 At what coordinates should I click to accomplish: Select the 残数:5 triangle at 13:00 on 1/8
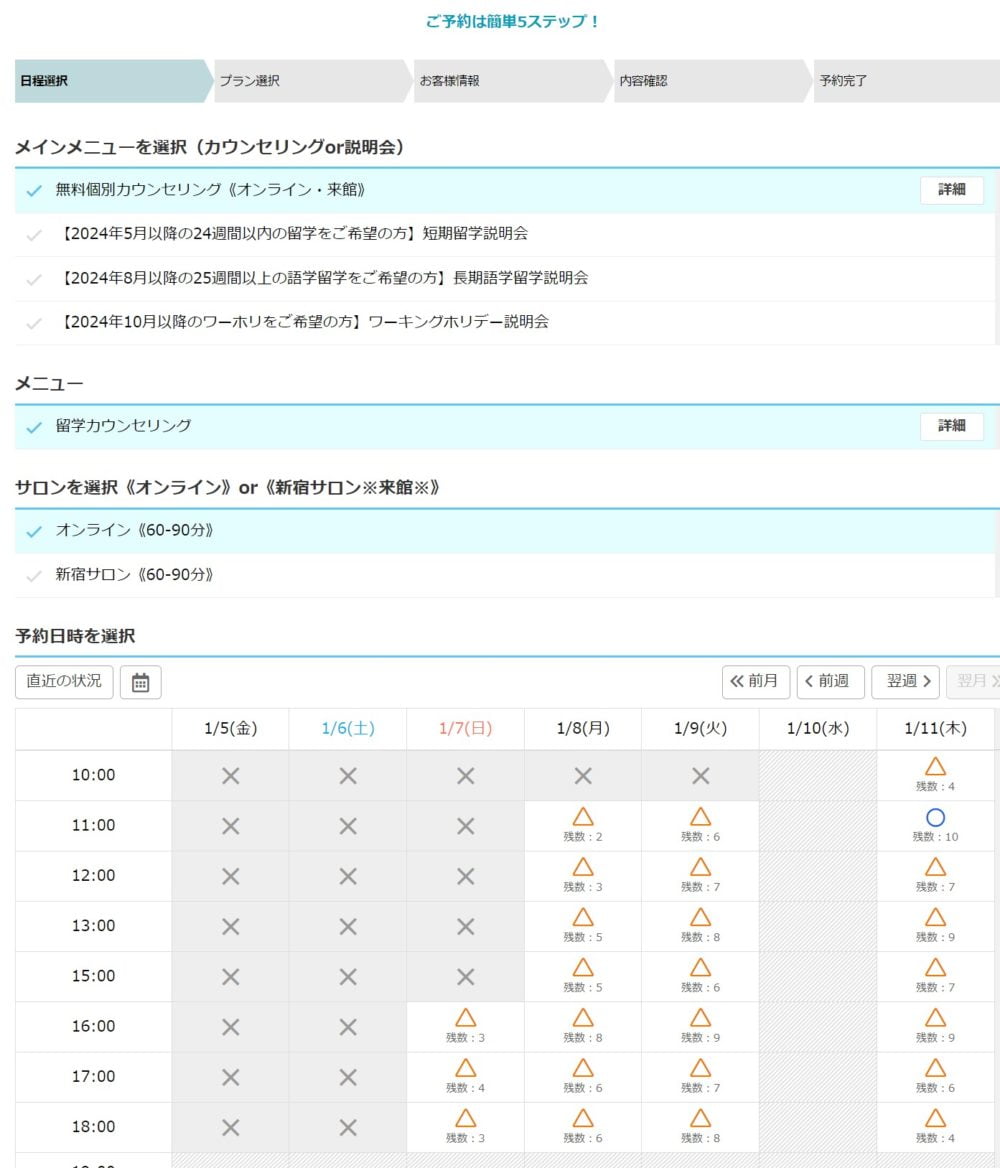click(581, 922)
